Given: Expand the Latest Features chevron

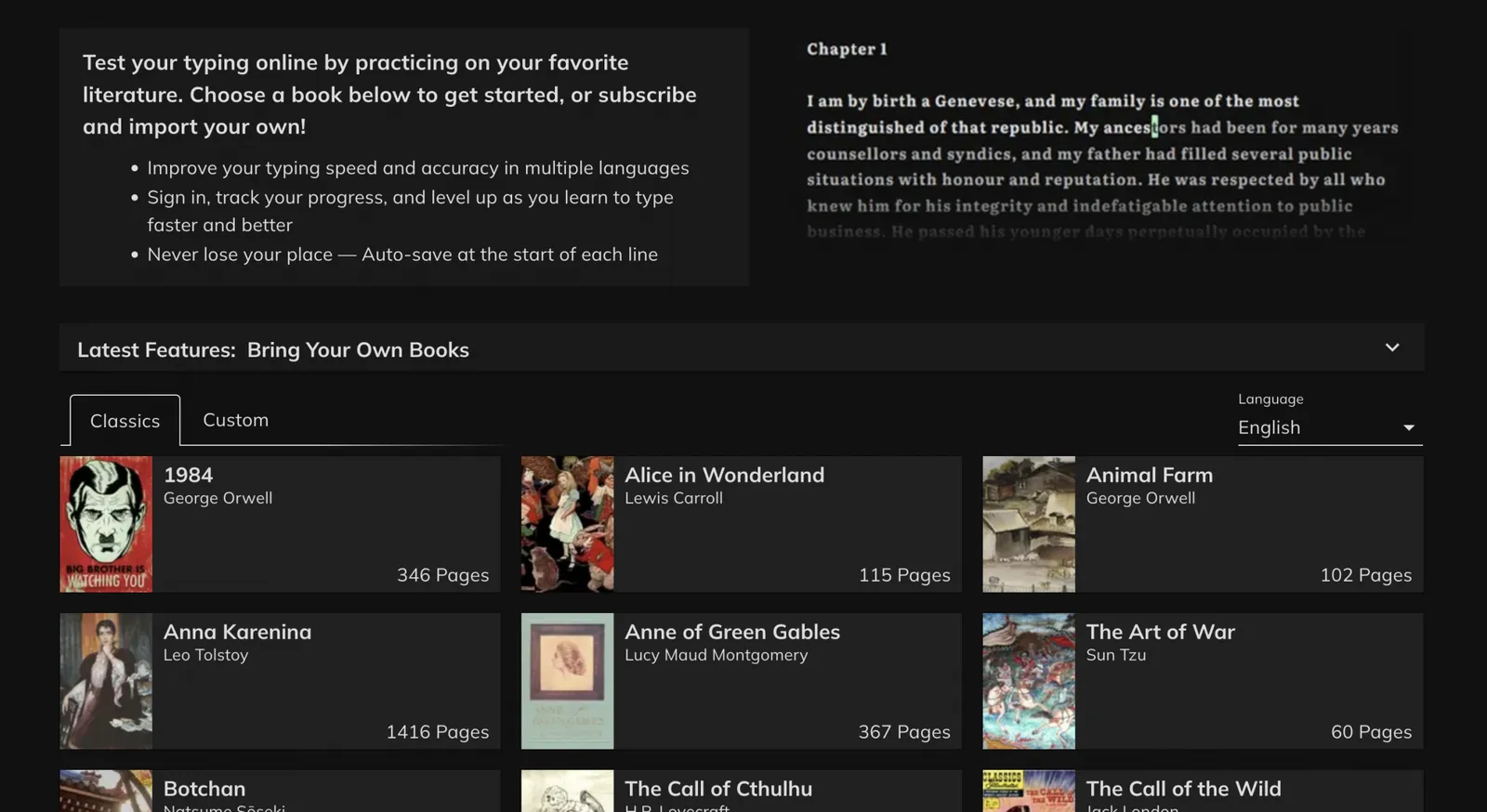Looking at the screenshot, I should pyautogui.click(x=1391, y=347).
